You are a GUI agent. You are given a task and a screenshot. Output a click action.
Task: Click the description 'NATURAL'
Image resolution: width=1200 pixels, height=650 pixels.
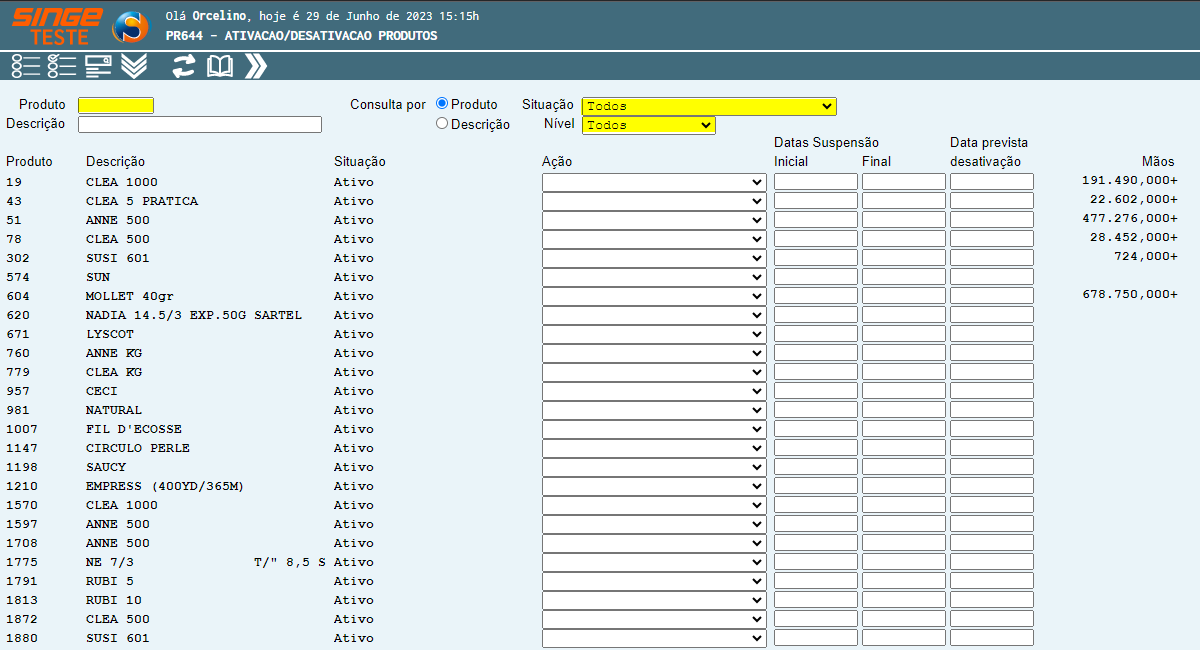click(114, 410)
